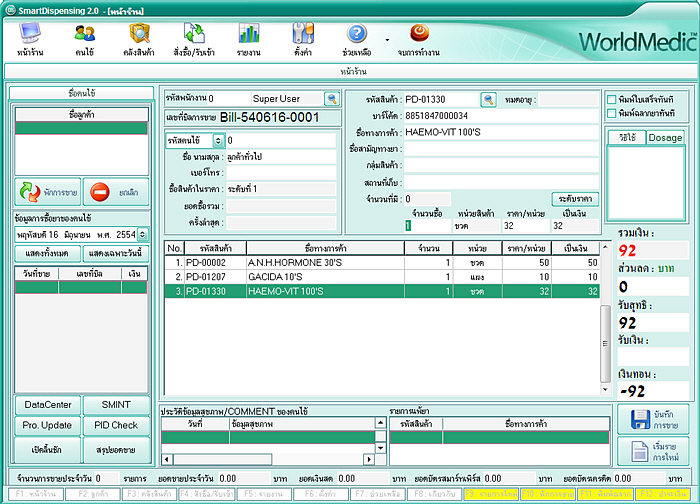
Task: Click product code cell PD-00002
Action: [x=215, y=262]
